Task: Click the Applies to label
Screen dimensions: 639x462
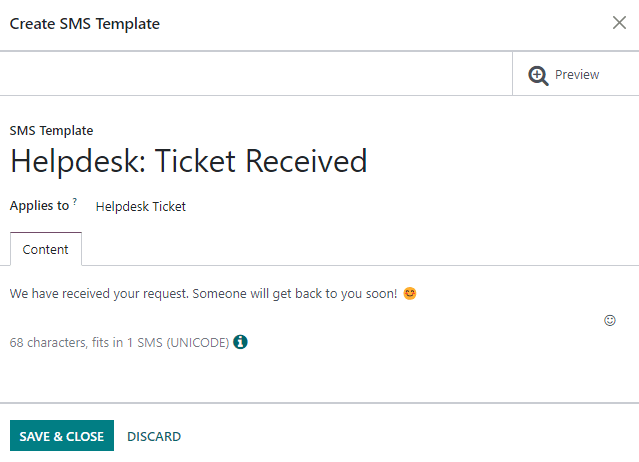Action: [x=39, y=206]
